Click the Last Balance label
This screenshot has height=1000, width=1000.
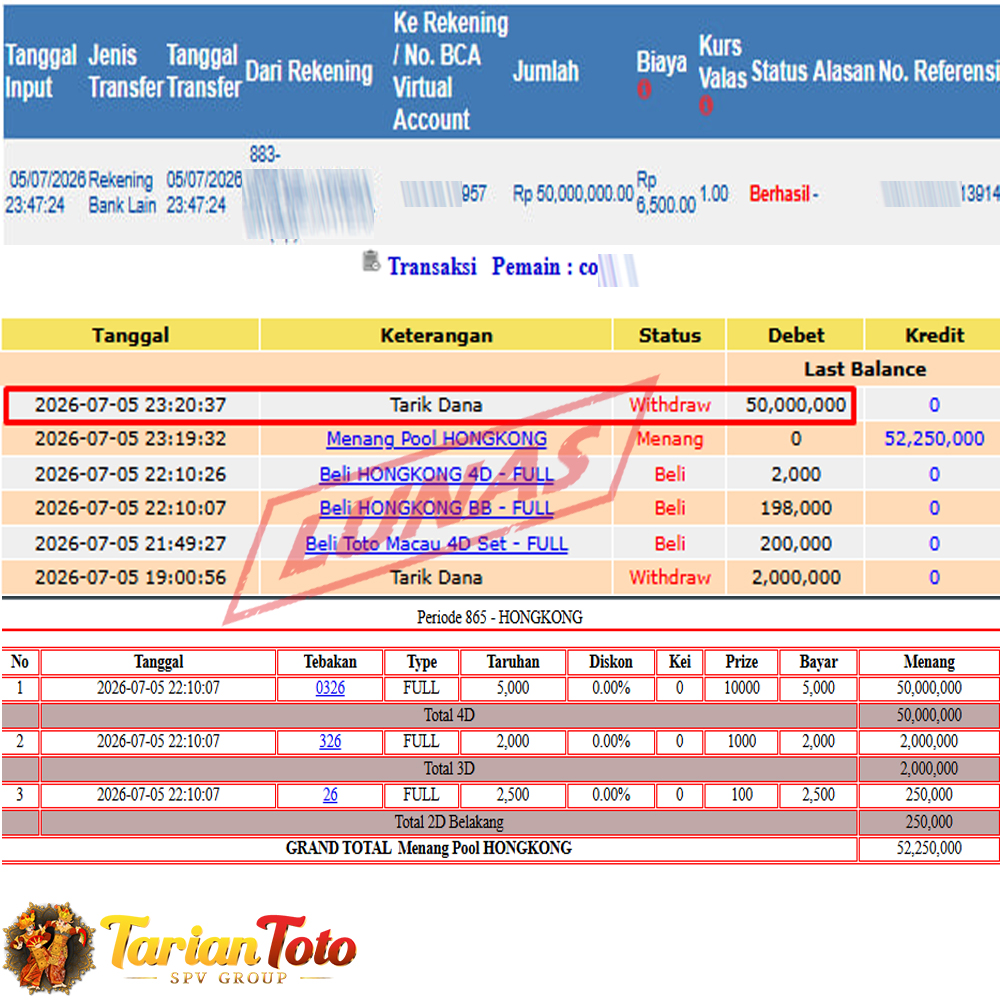[x=865, y=369]
